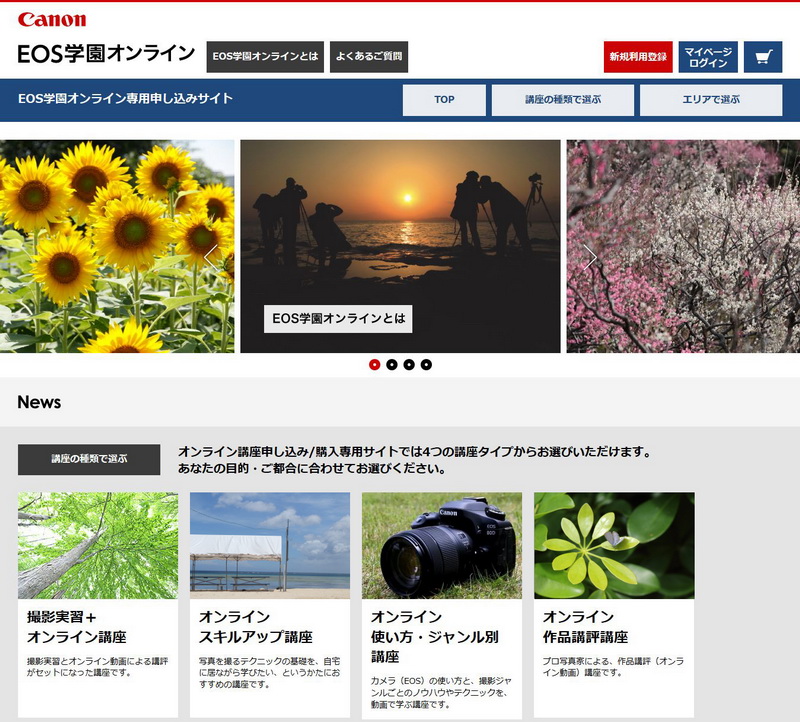Open よくあるご質問 page

[x=369, y=57]
